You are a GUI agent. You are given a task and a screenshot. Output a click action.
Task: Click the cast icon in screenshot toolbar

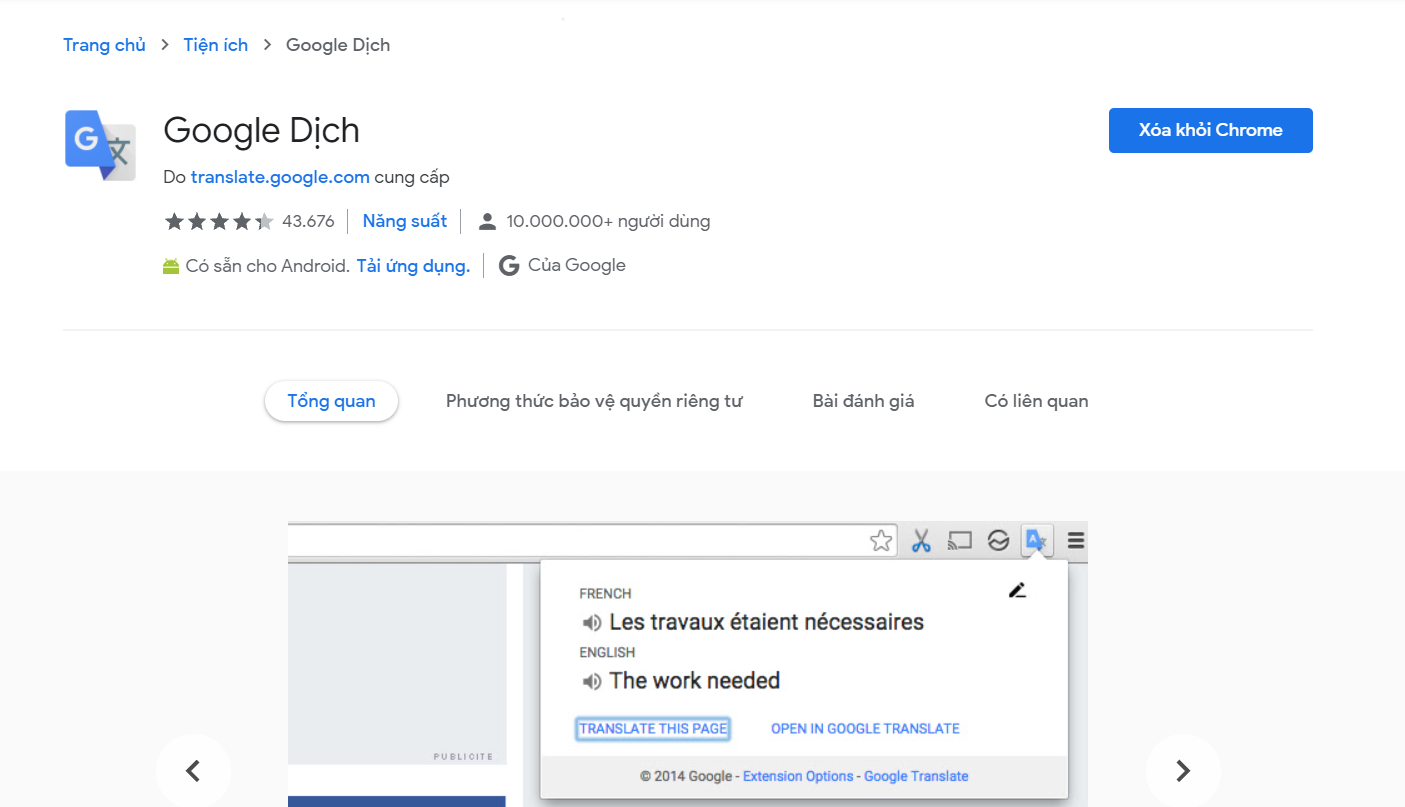click(x=960, y=541)
